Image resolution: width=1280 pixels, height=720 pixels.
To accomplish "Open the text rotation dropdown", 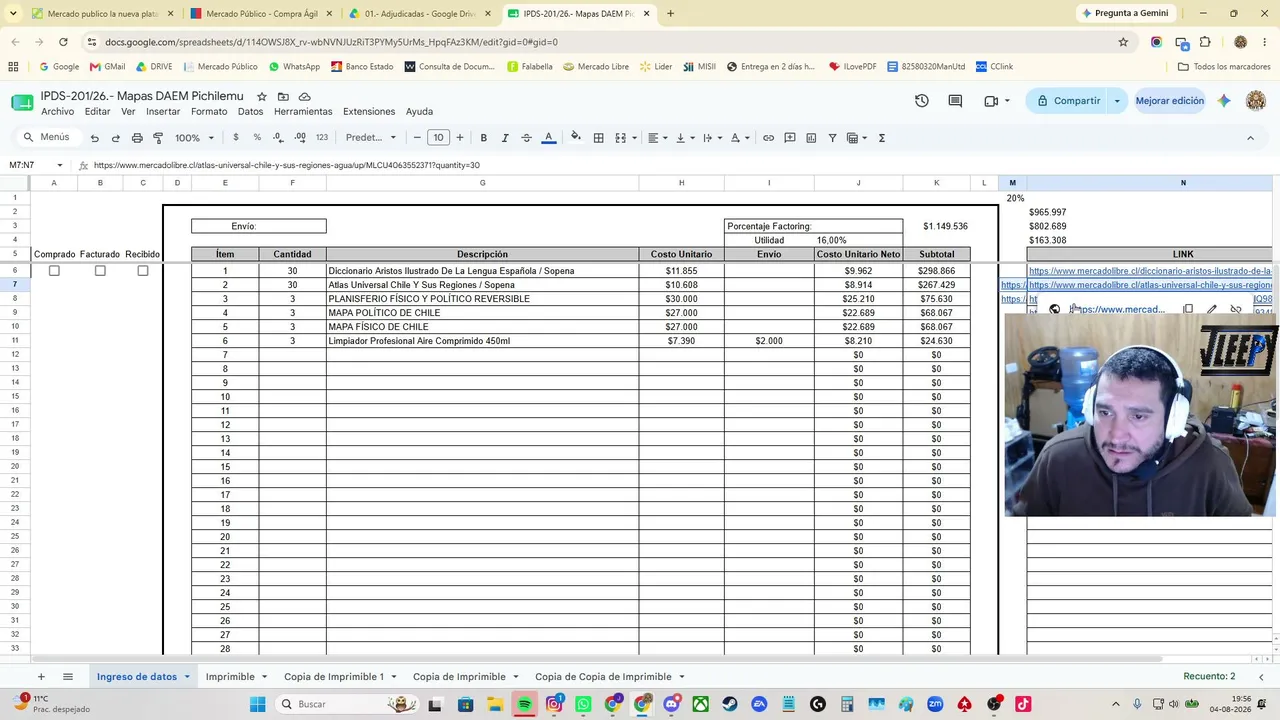I will tap(739, 138).
